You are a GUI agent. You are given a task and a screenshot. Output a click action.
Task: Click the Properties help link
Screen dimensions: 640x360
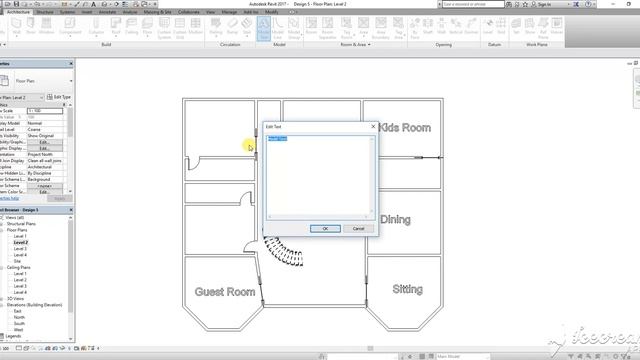coord(9,198)
